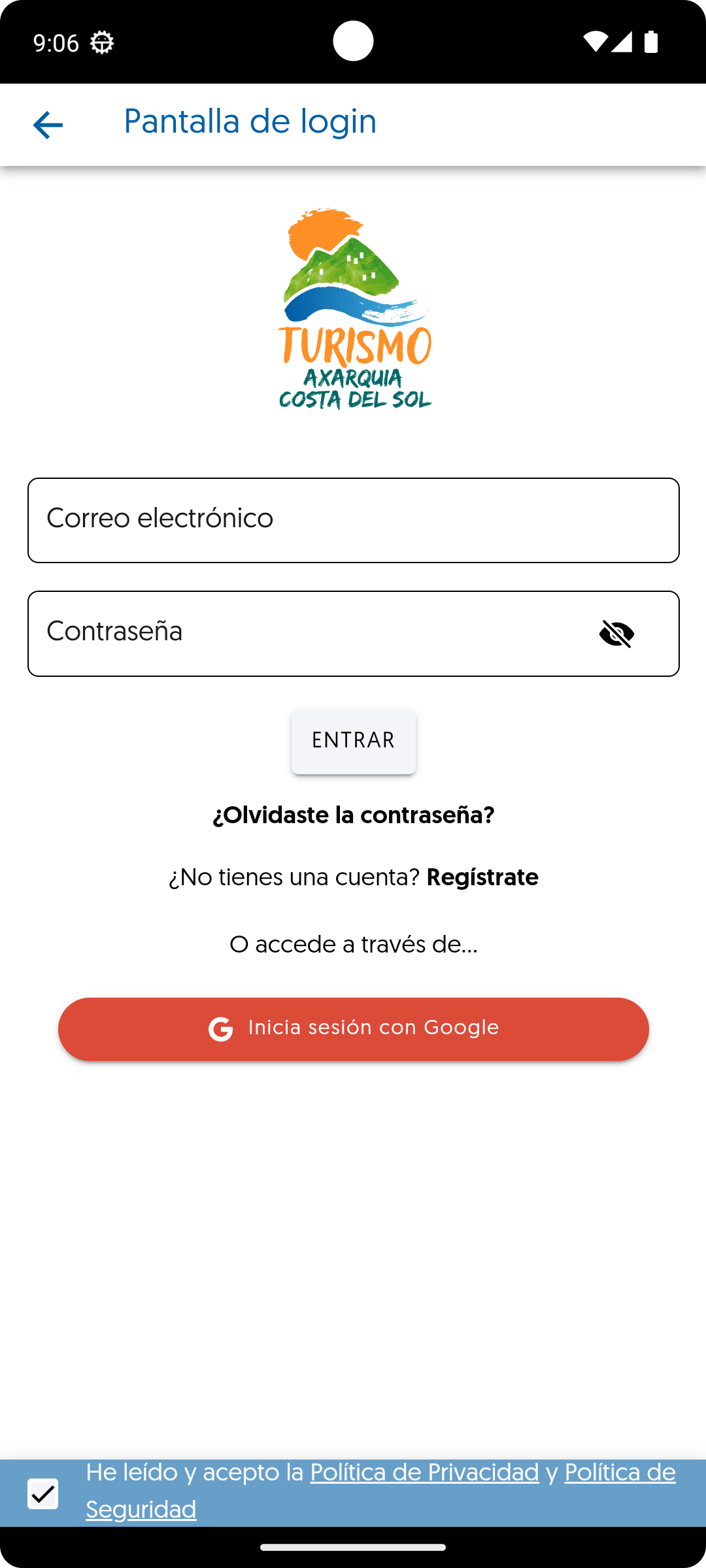706x1568 pixels.
Task: Tap the status bar settings gear icon
Action: point(101,43)
